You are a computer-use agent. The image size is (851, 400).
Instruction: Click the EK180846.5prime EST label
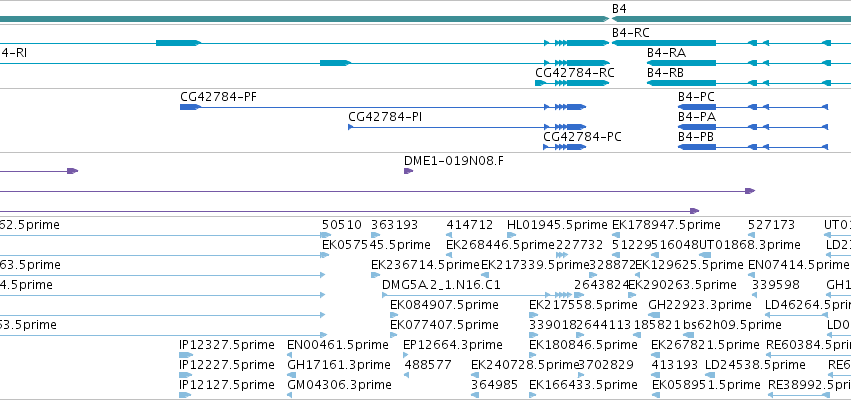point(583,345)
